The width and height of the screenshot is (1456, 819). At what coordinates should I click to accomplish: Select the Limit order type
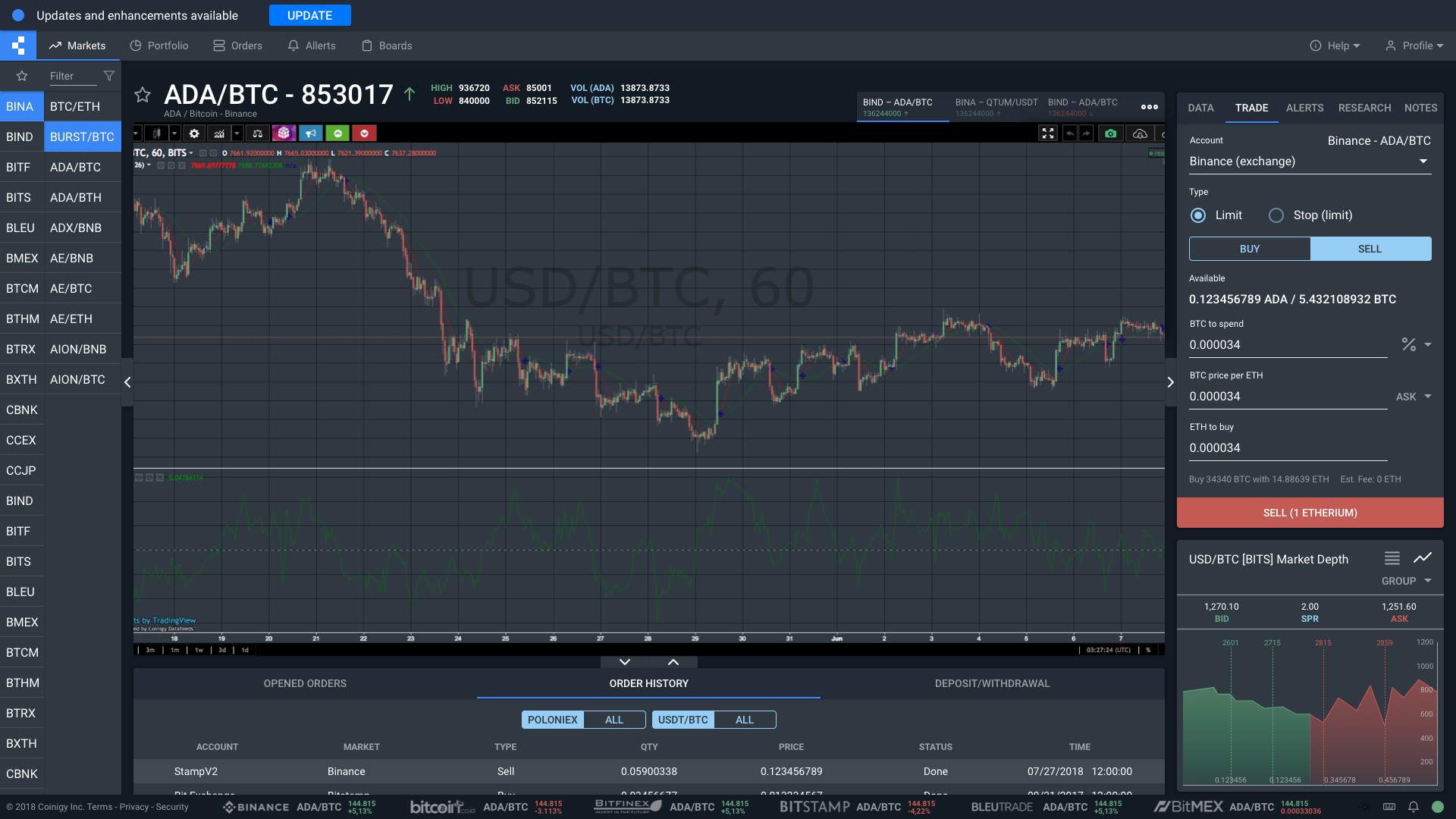(1198, 215)
